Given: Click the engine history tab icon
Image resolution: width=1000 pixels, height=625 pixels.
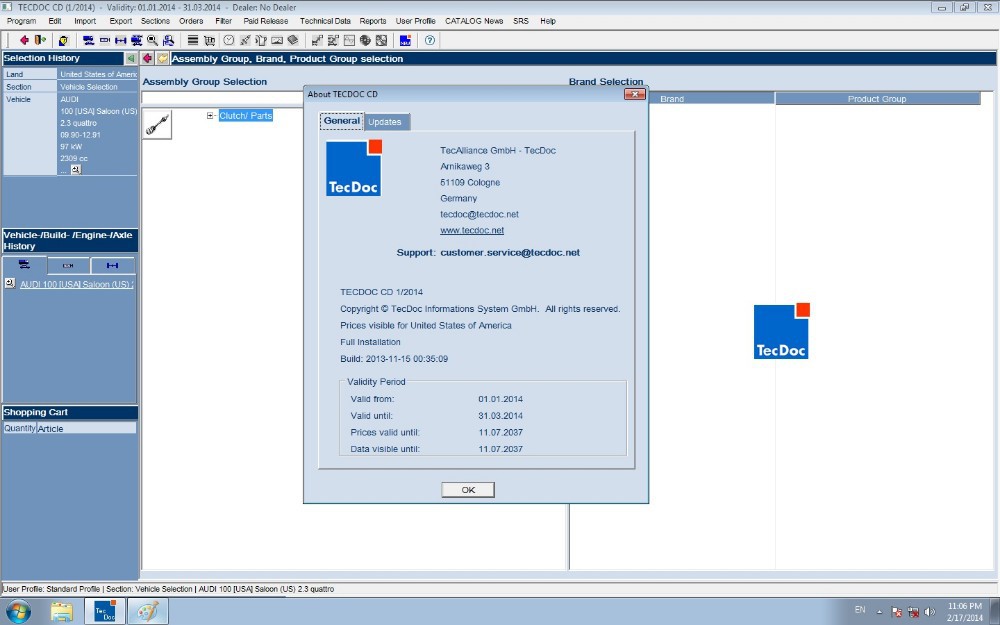Looking at the screenshot, I should point(68,265).
